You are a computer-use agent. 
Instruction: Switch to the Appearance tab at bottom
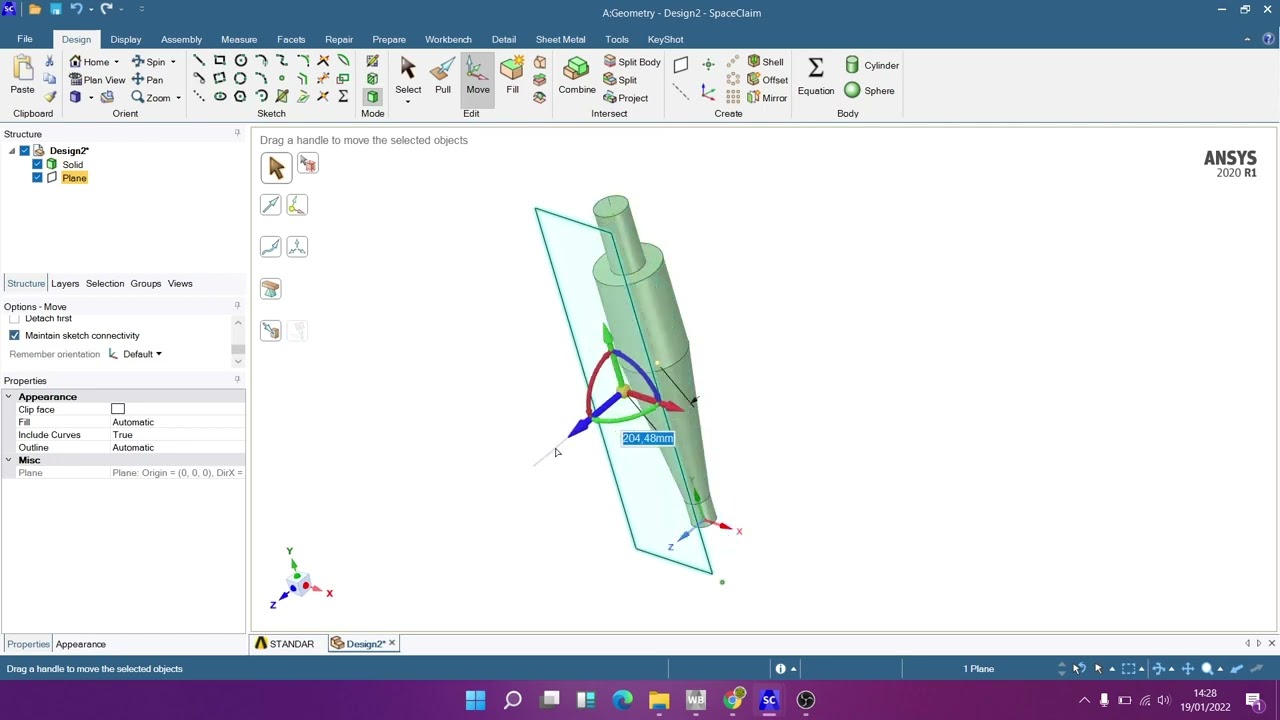81,644
